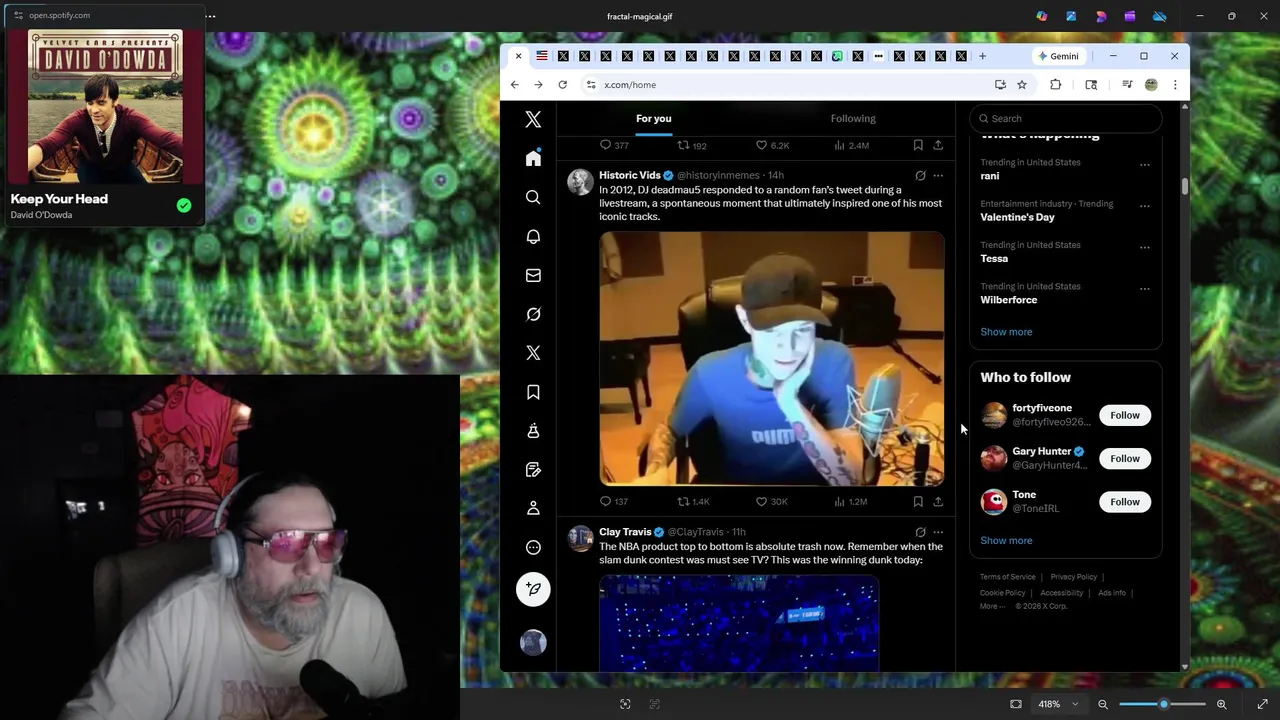Screen dimensions: 1280x720
Task: Select the flag-icon browser tab
Action: [x=542, y=56]
